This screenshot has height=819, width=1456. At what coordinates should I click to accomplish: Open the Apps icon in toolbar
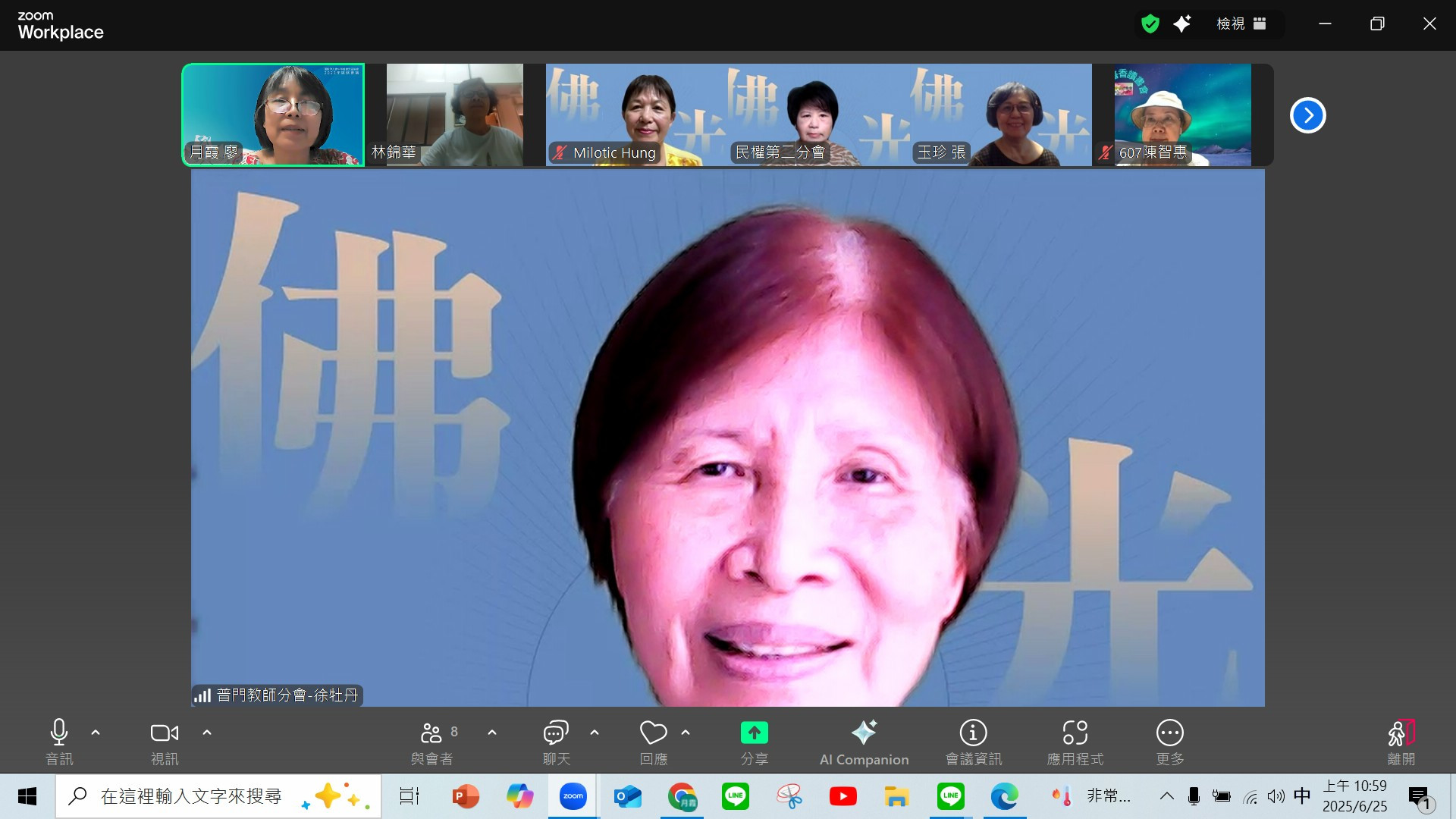[x=1075, y=733]
